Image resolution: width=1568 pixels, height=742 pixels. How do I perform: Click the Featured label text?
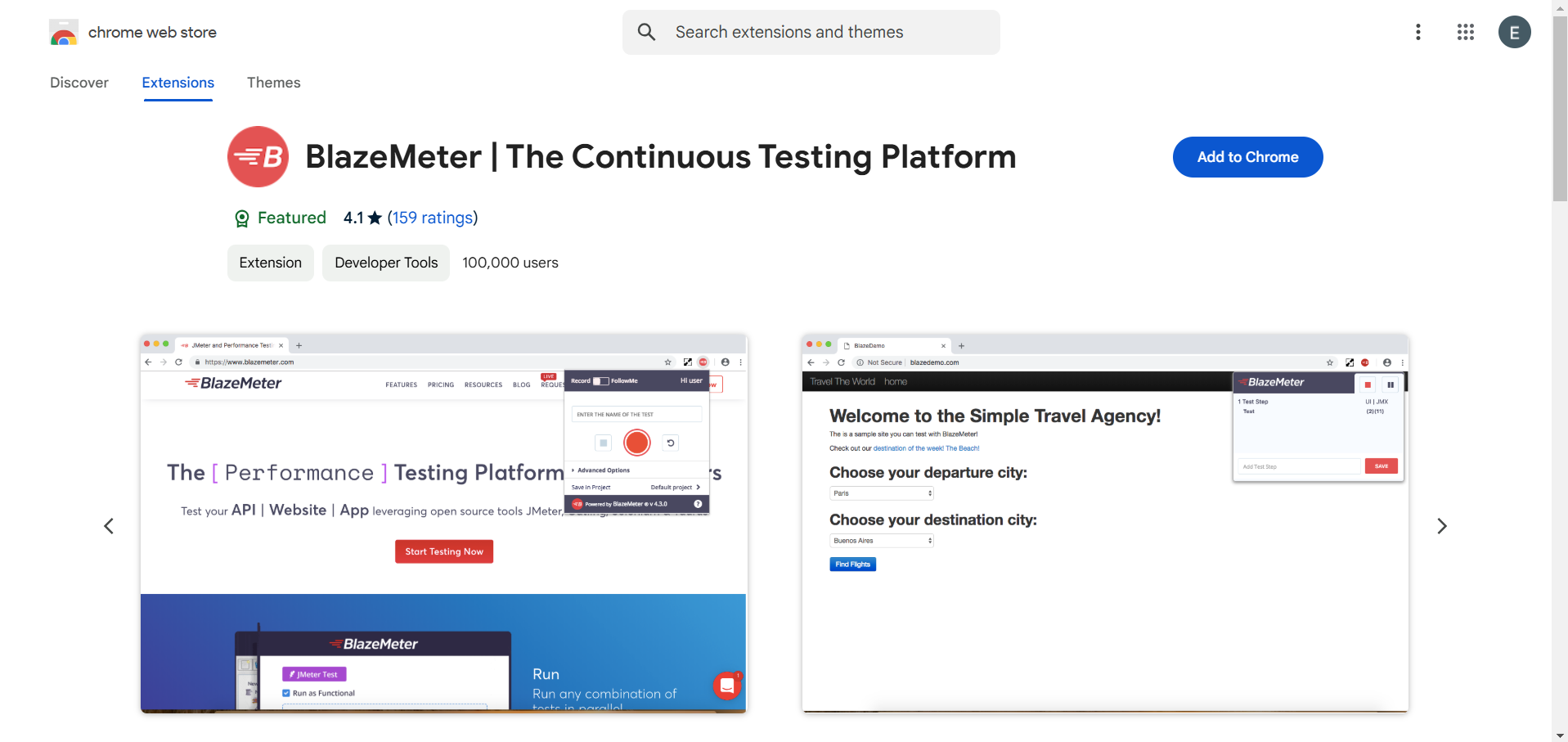click(292, 218)
